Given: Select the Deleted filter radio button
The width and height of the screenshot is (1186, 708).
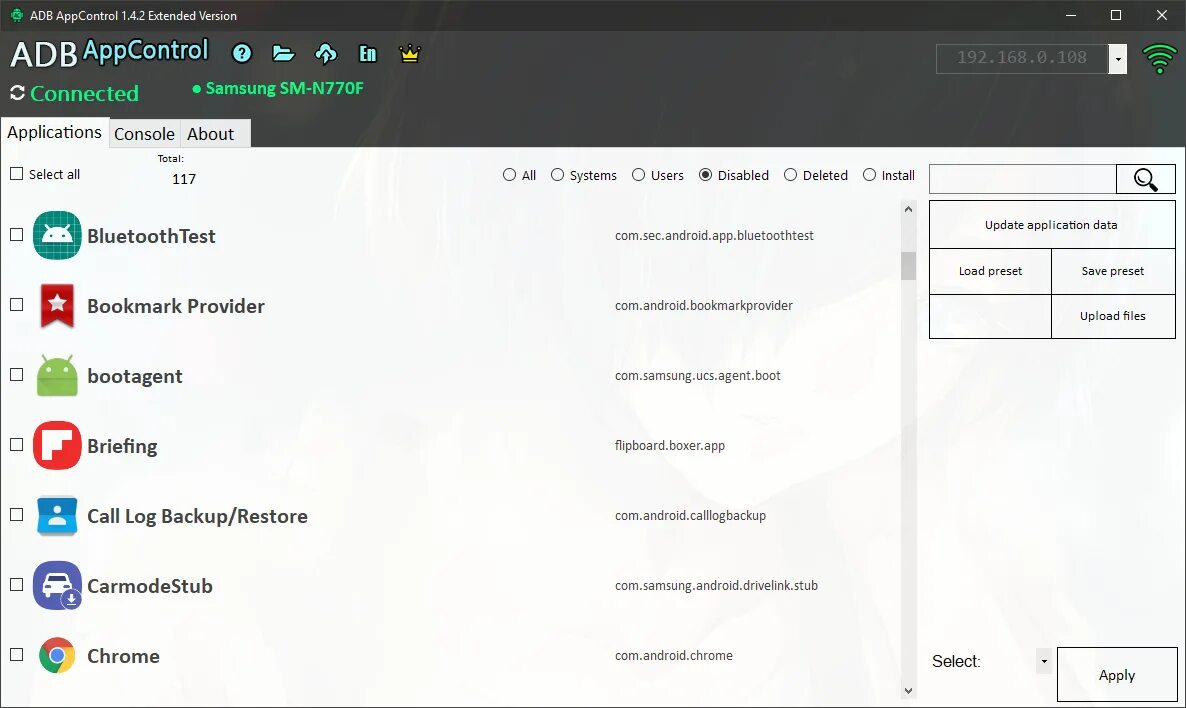Looking at the screenshot, I should click(x=790, y=175).
